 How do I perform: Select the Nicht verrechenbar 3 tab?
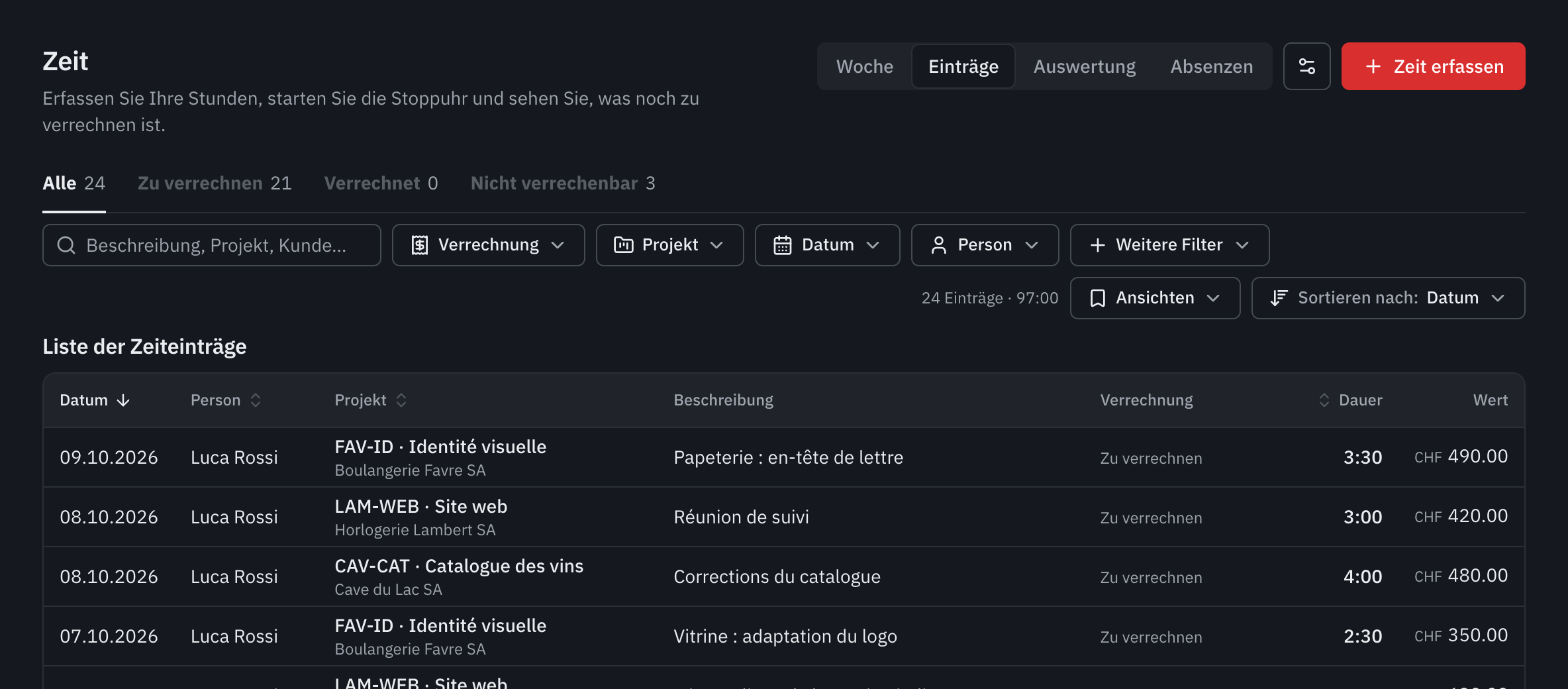click(x=563, y=184)
